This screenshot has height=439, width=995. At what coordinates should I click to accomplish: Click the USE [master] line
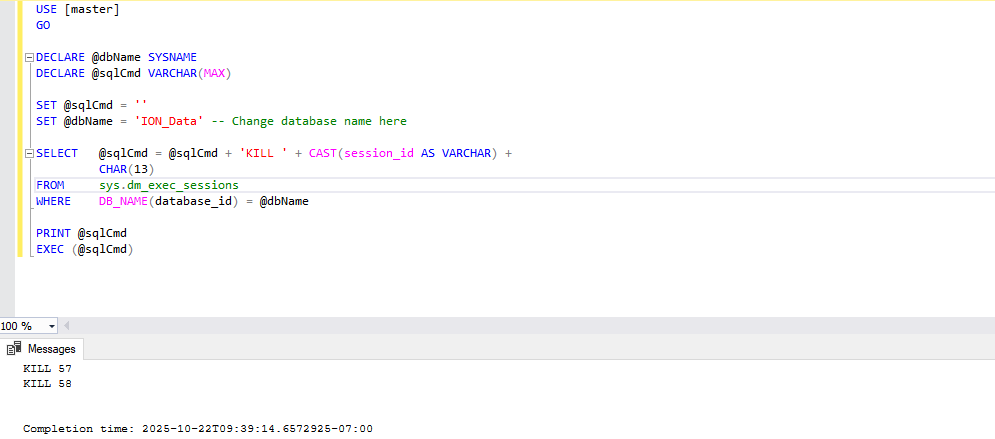click(x=77, y=10)
